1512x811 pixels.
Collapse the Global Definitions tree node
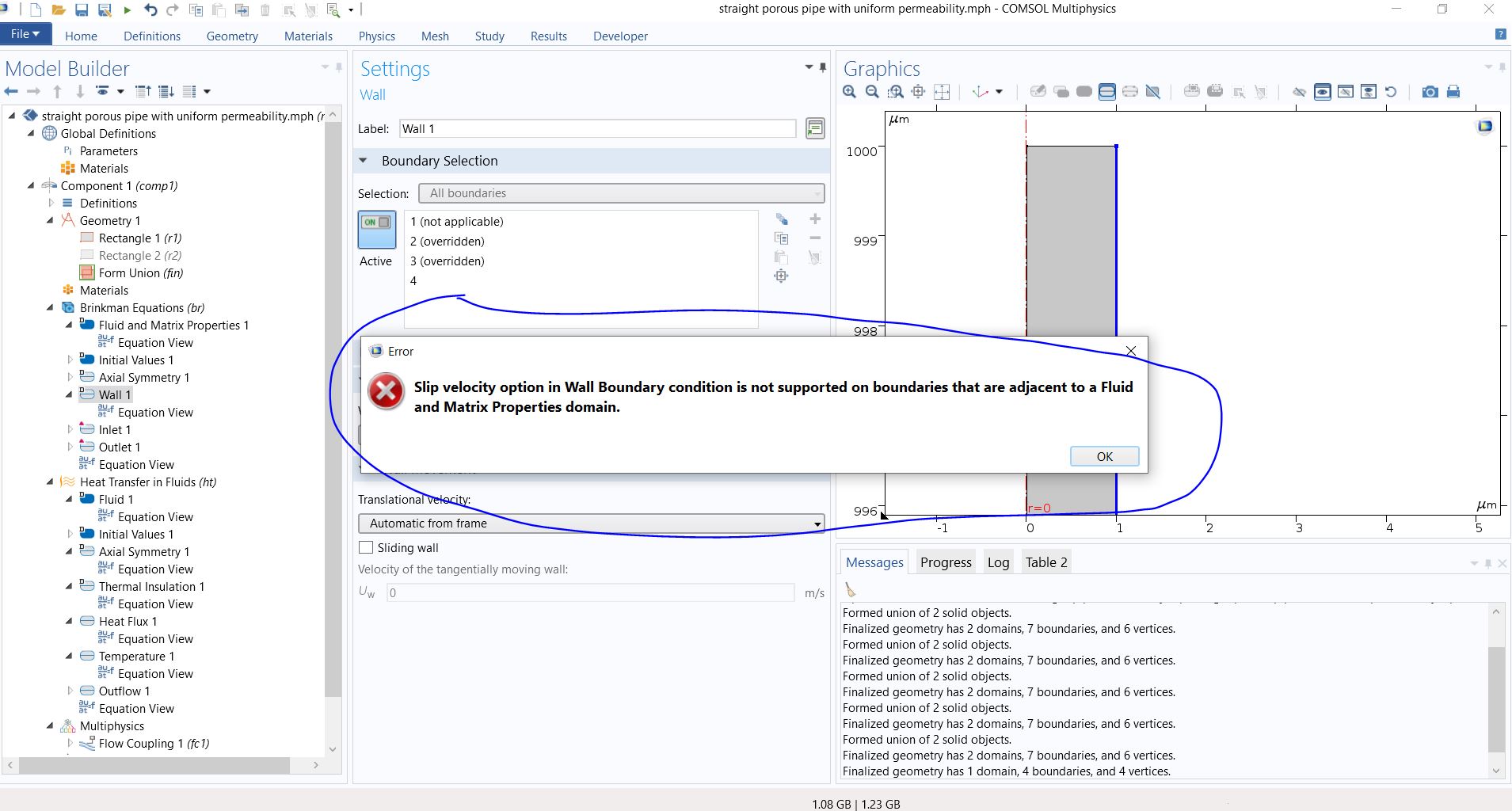pos(32,133)
